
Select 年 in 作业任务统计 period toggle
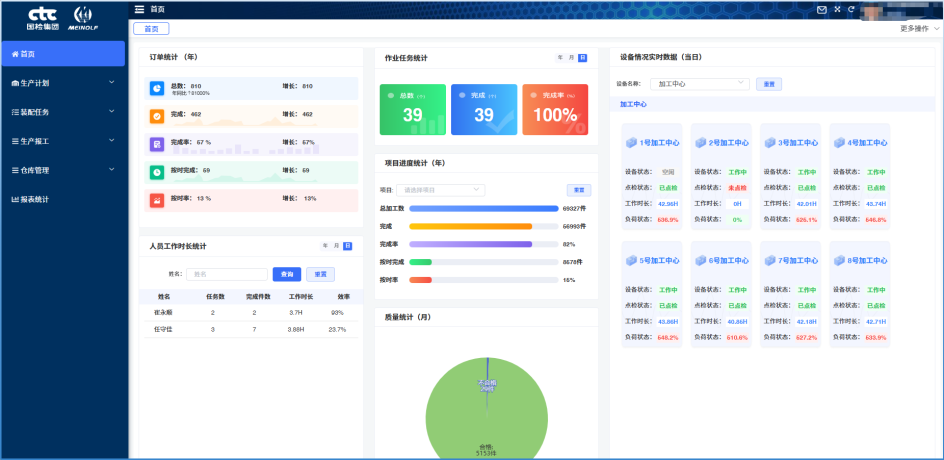(560, 58)
